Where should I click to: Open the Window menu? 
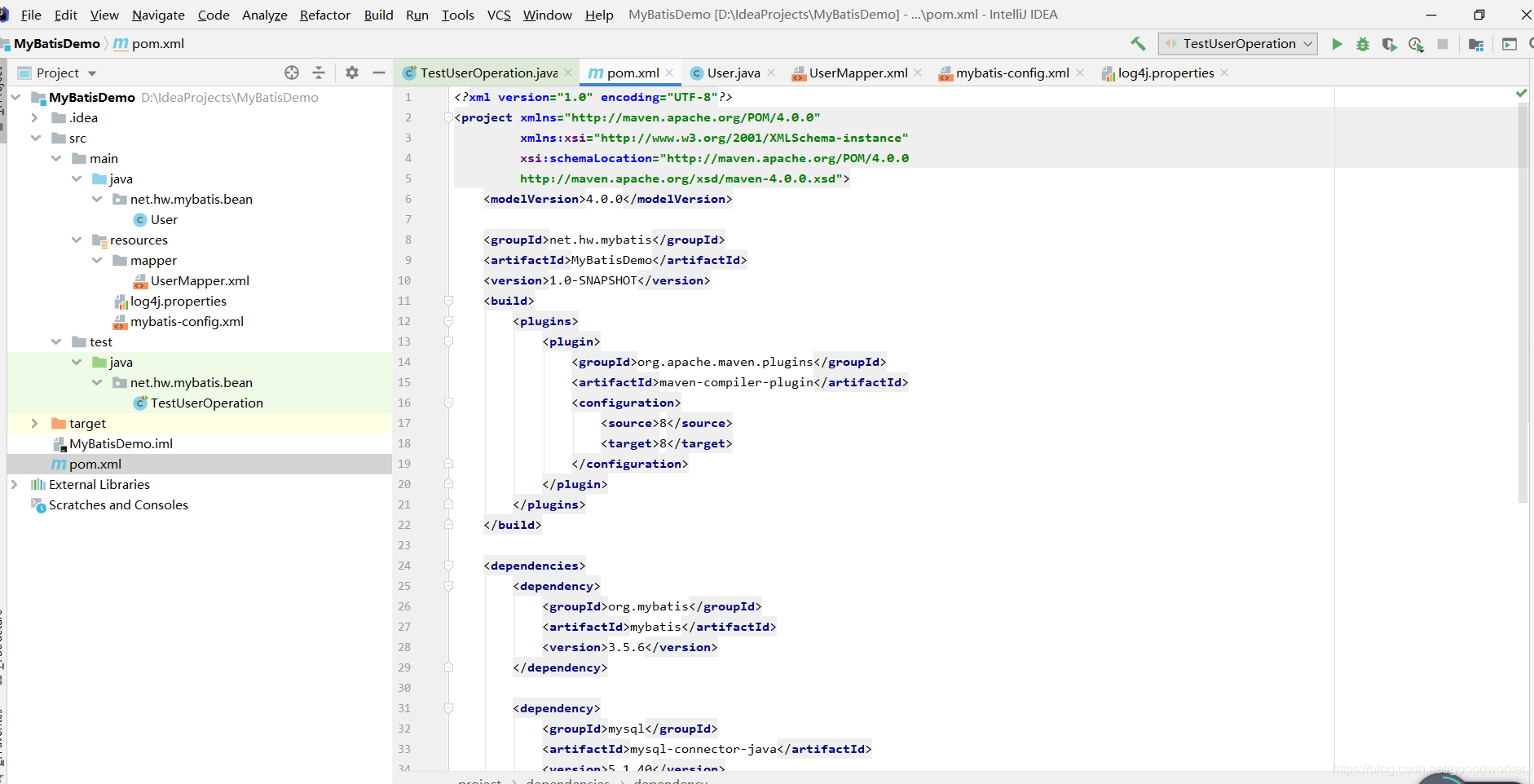coord(547,15)
